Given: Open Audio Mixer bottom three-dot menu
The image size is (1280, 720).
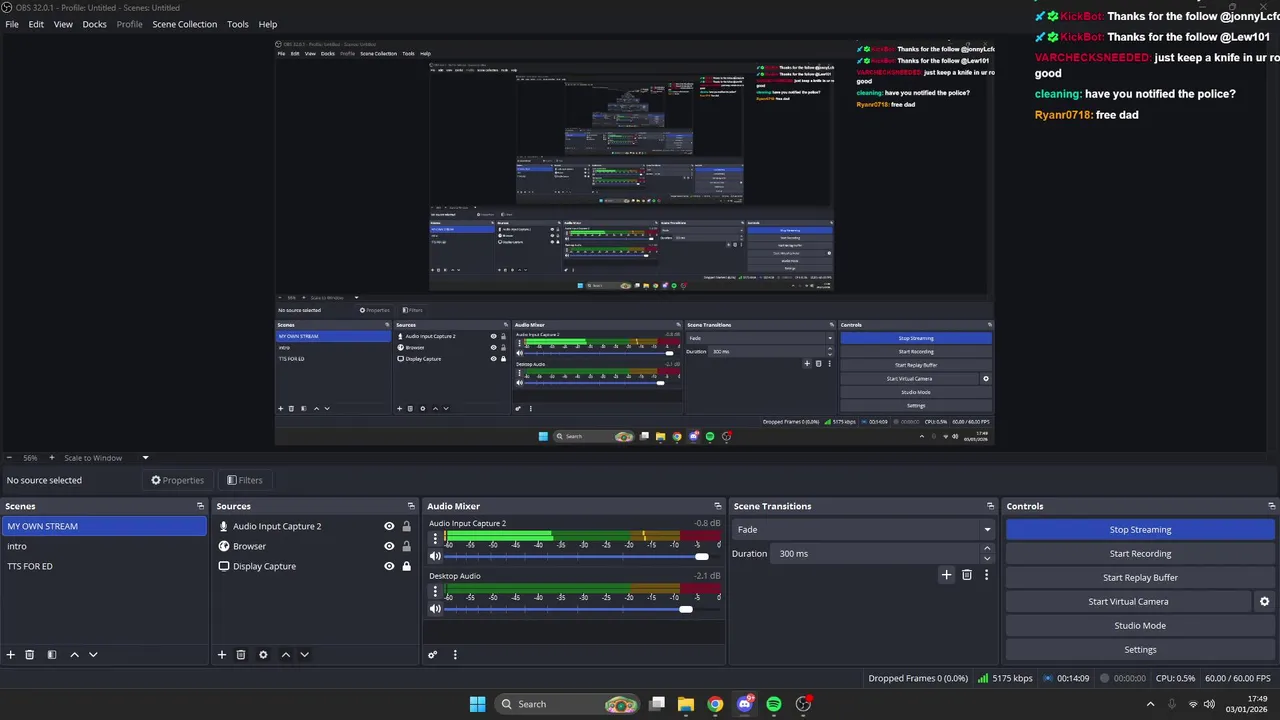Looking at the screenshot, I should click(455, 655).
